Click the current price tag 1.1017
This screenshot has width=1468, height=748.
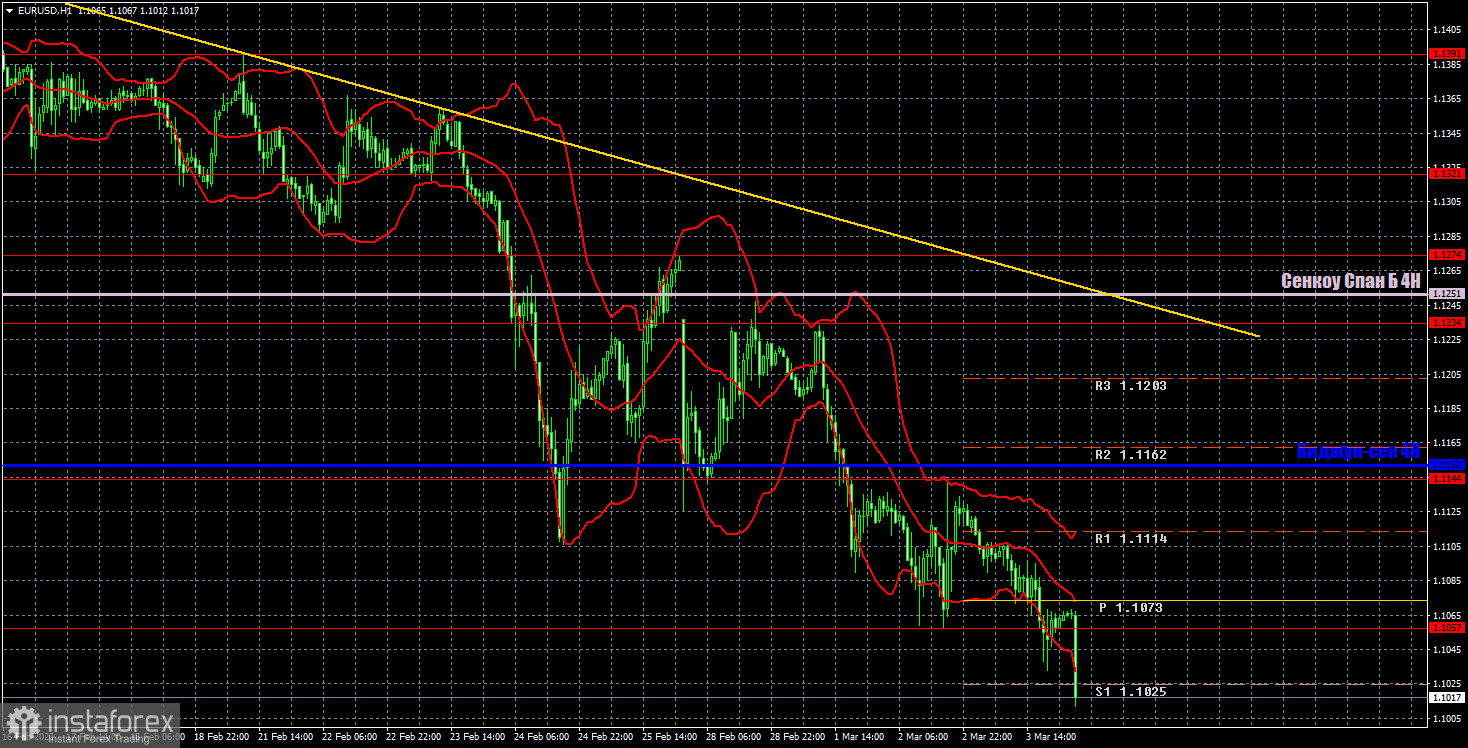coord(1447,697)
